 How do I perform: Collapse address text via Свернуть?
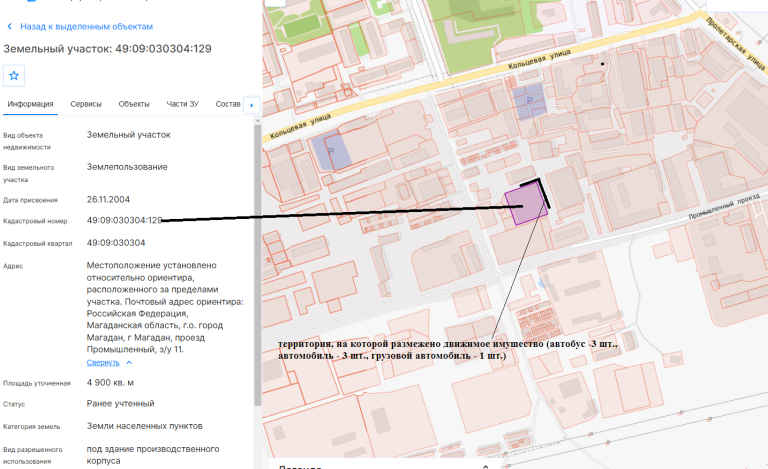[103, 363]
